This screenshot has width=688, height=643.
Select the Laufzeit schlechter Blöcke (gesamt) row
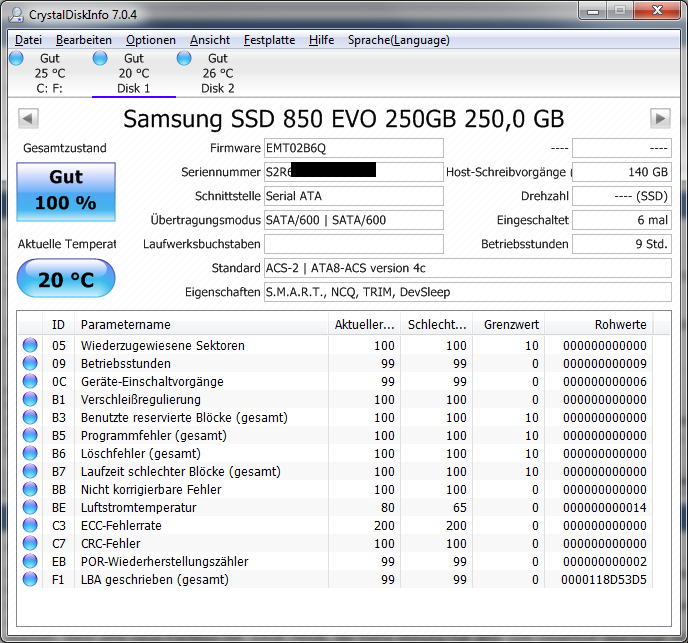tap(335, 471)
